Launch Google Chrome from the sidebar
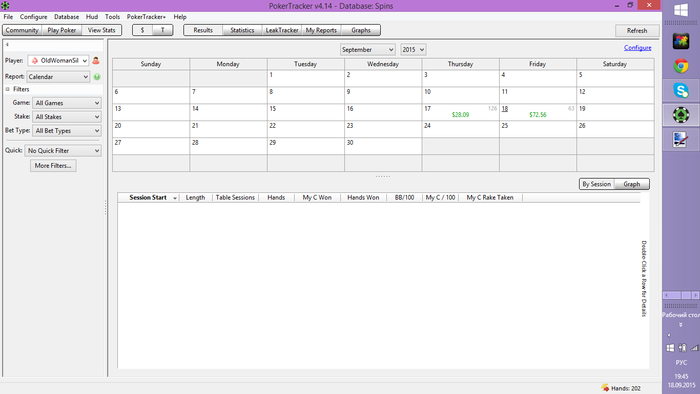 pyautogui.click(x=681, y=66)
